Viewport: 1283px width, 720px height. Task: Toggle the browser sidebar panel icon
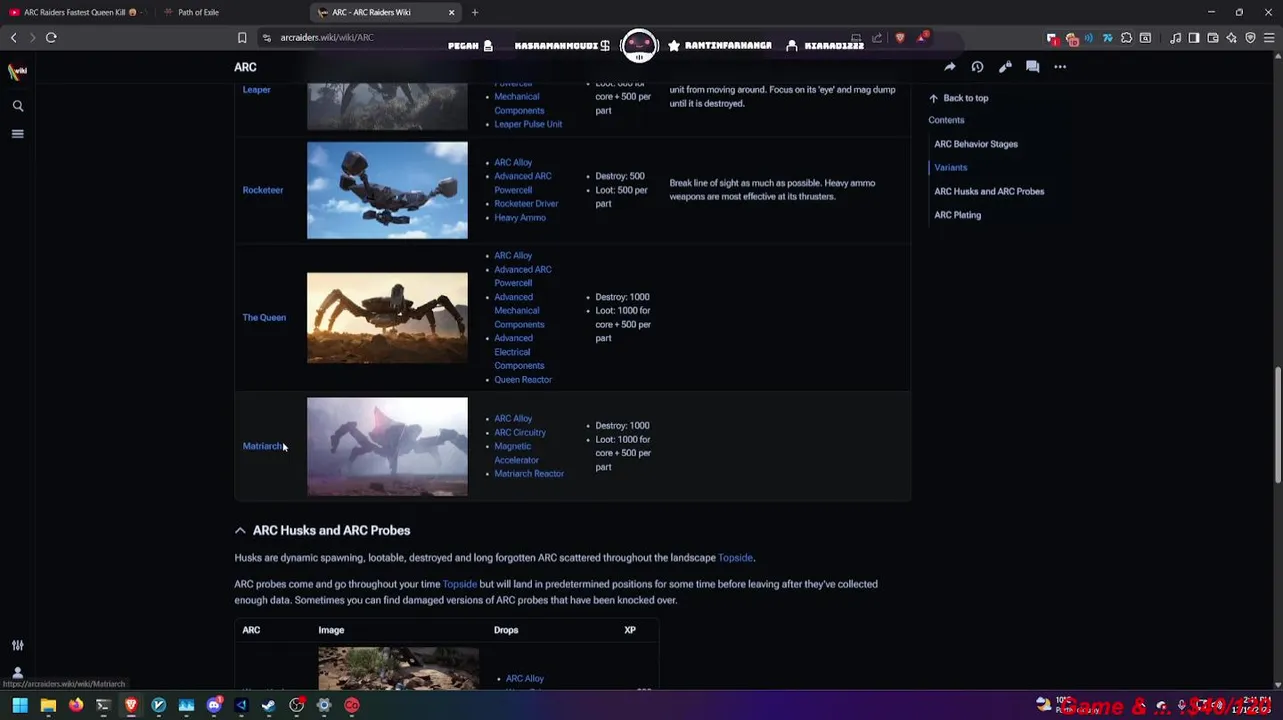(1194, 38)
